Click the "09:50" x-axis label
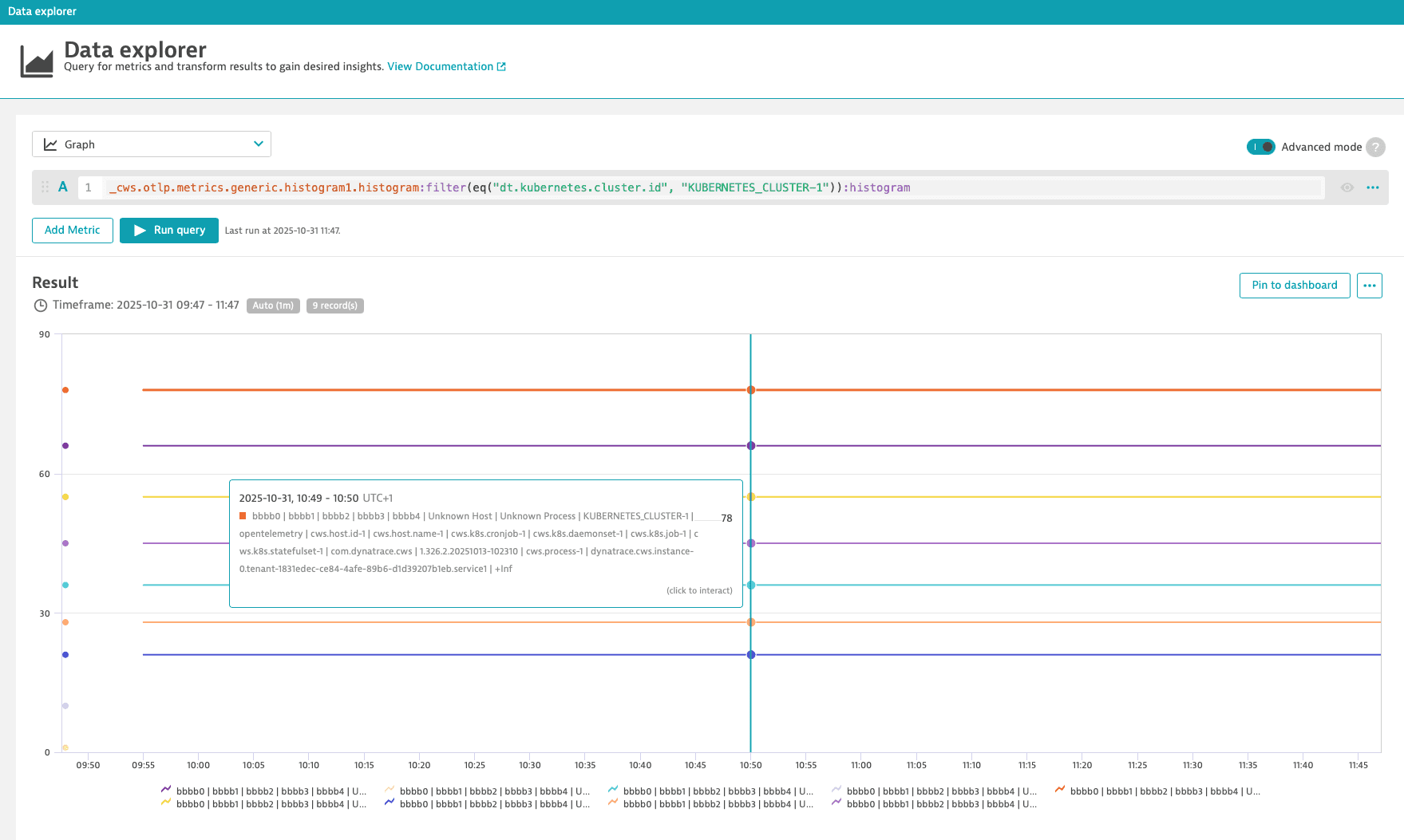This screenshot has height=840, width=1404. click(88, 765)
